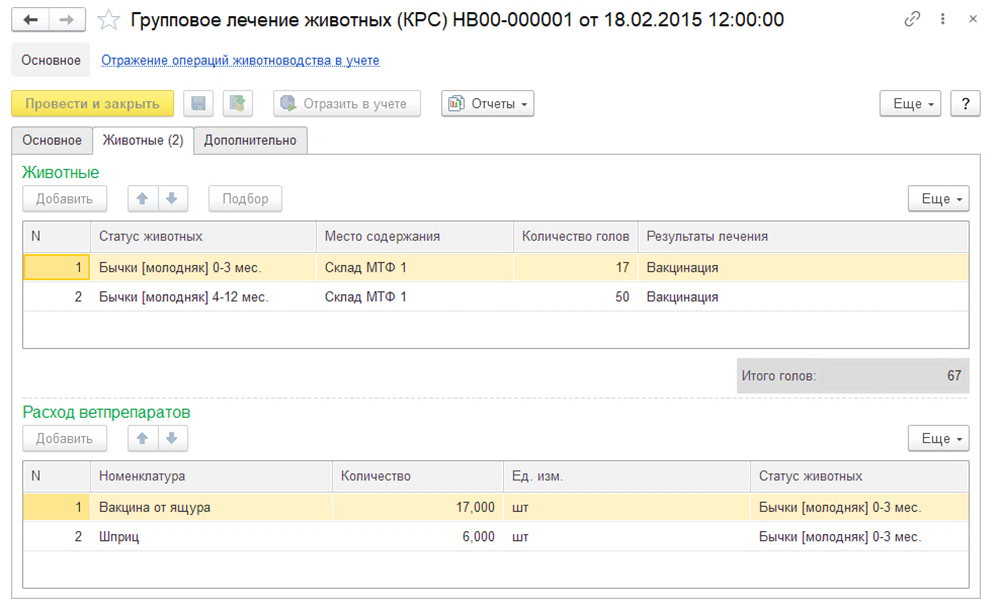Image resolution: width=1000 pixels, height=609 pixels.
Task: Click the cell with 50 heads
Action: 575,297
